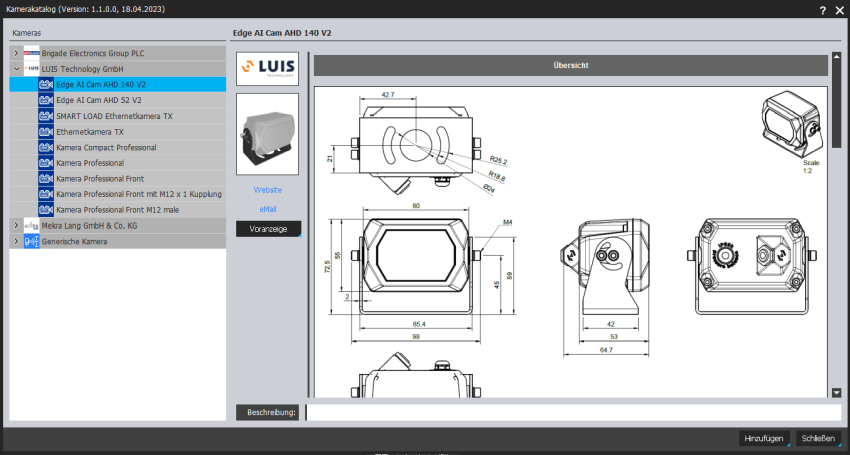Click camera icon of SMART LOAD Ethernetkamera TX
Screen dimensions: 850x455
tap(46, 116)
